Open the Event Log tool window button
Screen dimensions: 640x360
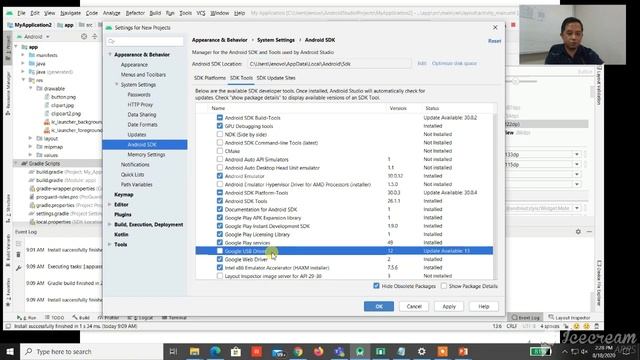click(x=526, y=317)
